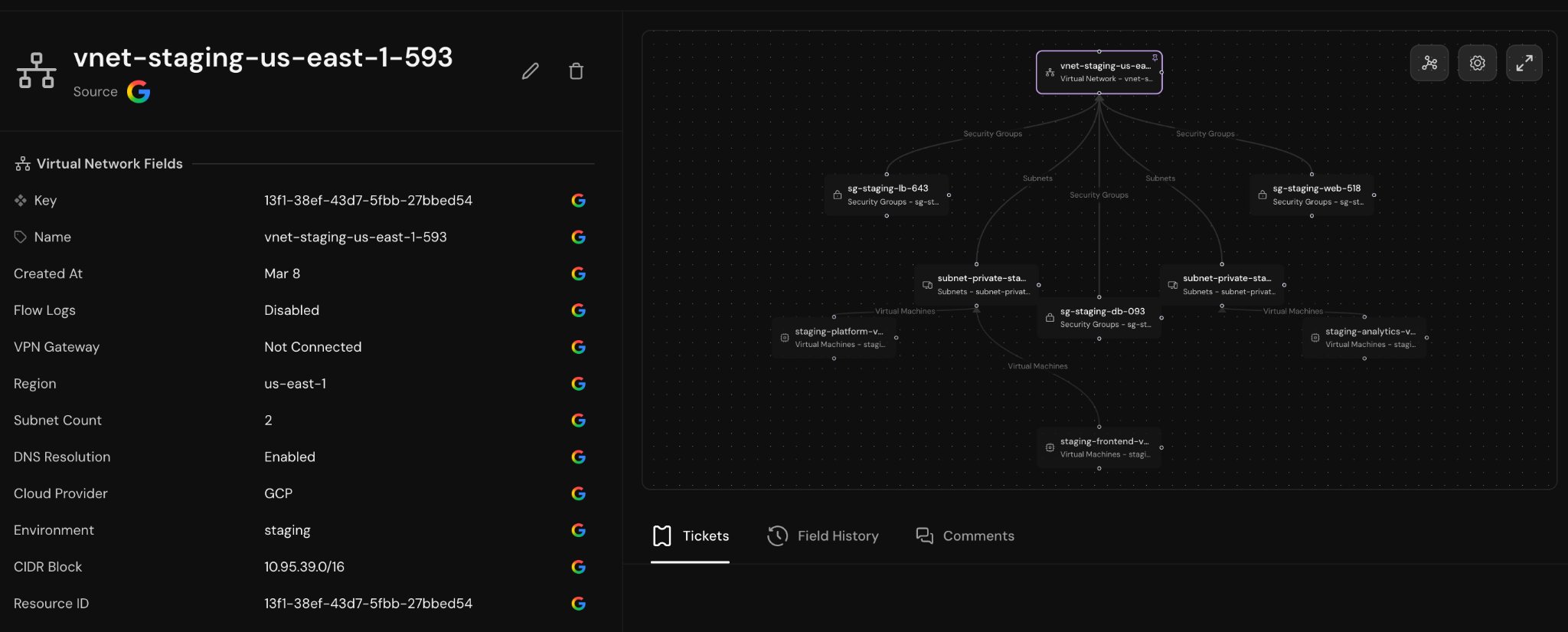Switch to Field History tab
Viewport: 1568px width, 632px height.
tap(822, 536)
